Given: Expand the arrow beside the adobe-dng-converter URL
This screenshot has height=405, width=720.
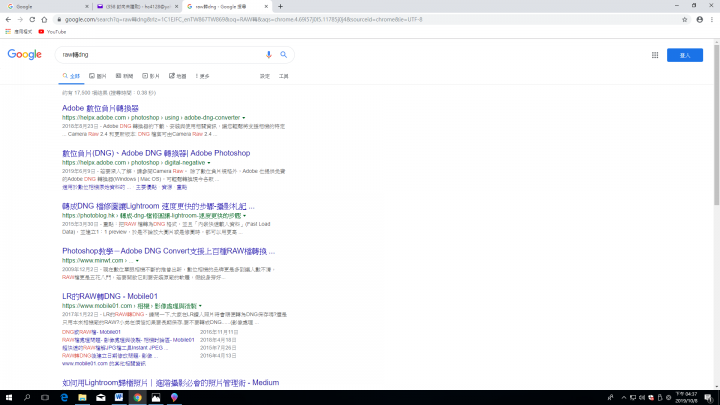Looking at the screenshot, I should coord(244,118).
